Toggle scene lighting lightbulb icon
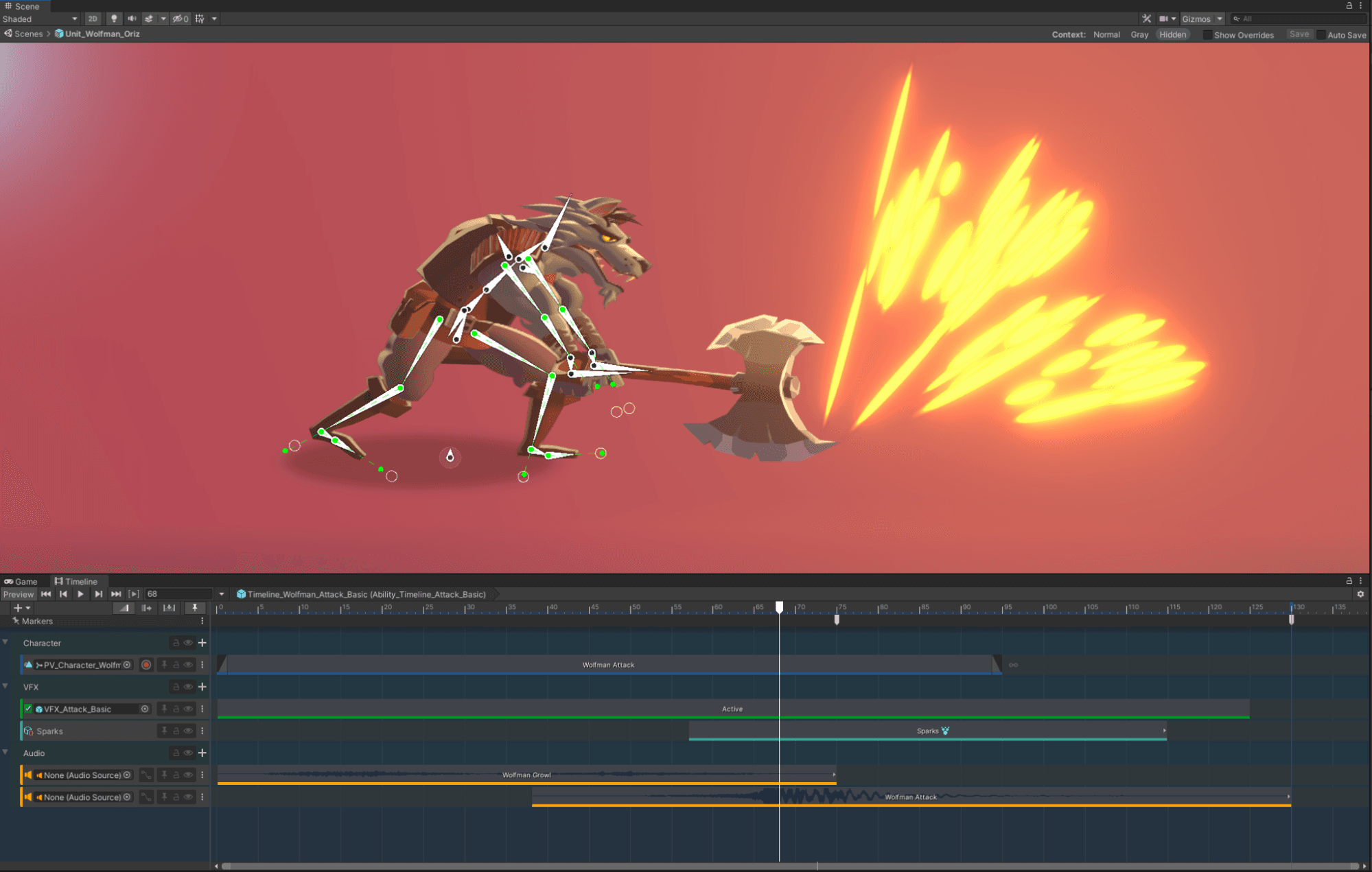The height and width of the screenshot is (872, 1372). pyautogui.click(x=114, y=19)
